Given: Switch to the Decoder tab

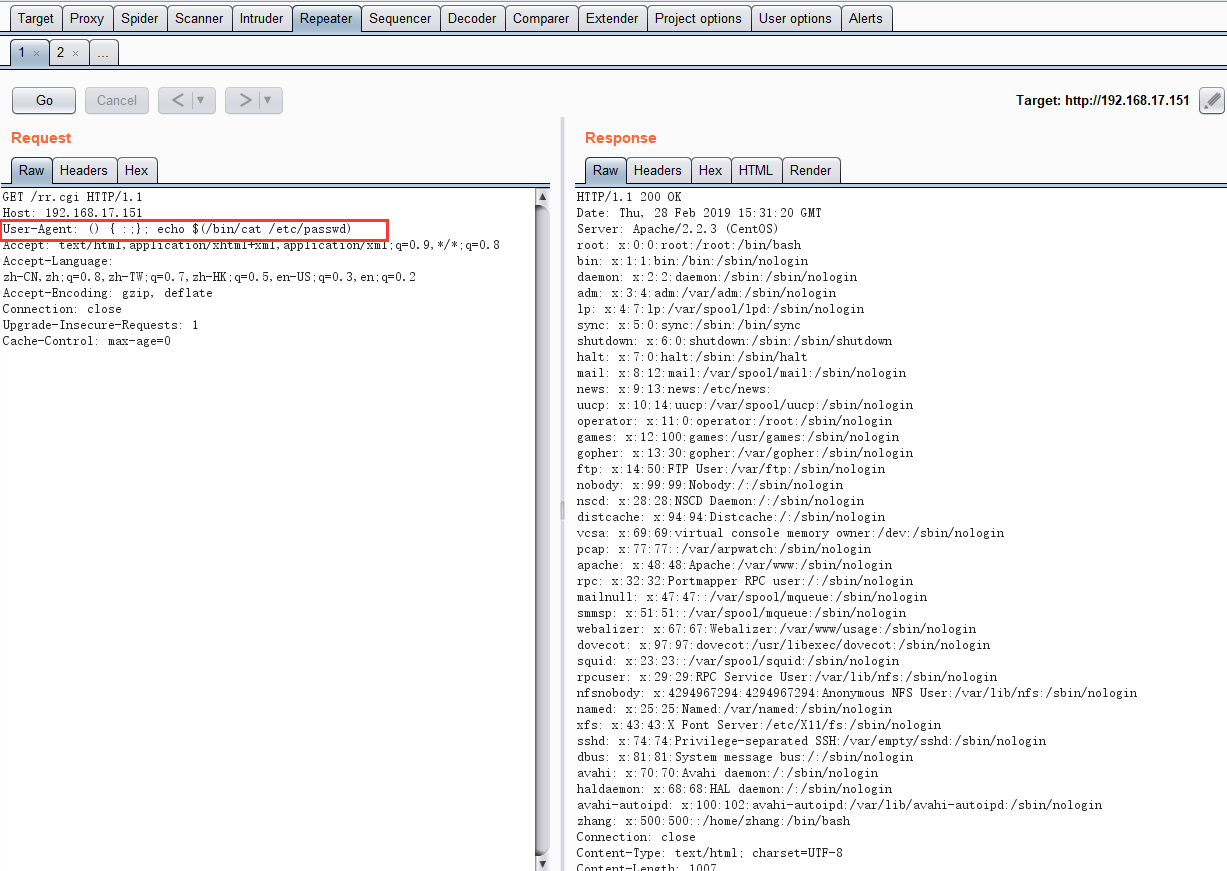Looking at the screenshot, I should point(472,18).
